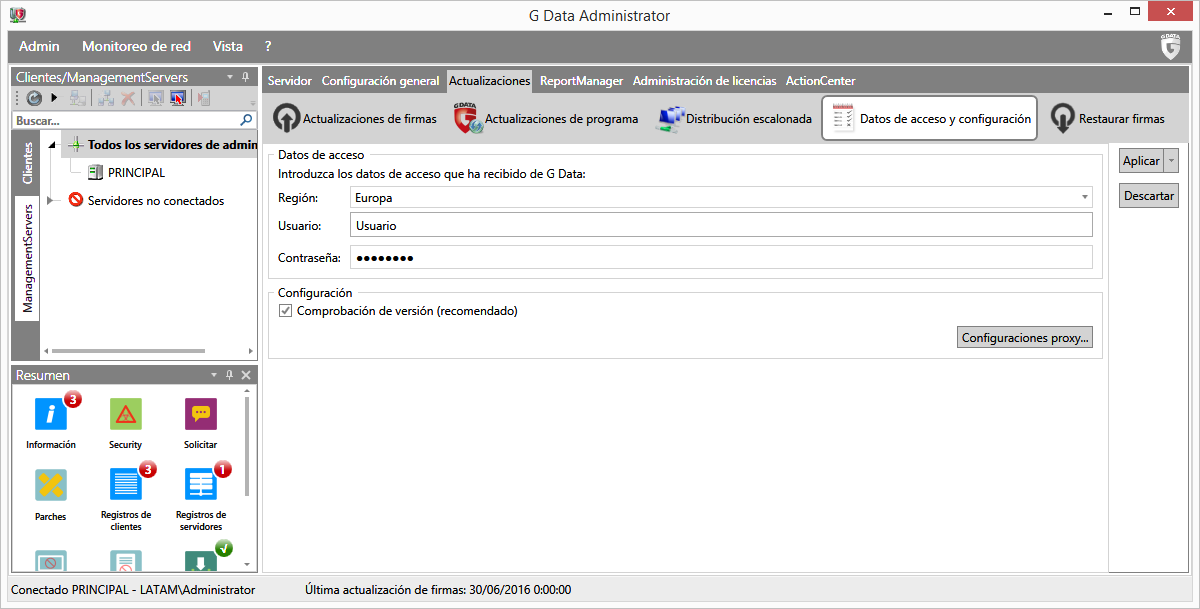
Task: Open the Aplicar button dropdown arrow
Action: click(1172, 161)
